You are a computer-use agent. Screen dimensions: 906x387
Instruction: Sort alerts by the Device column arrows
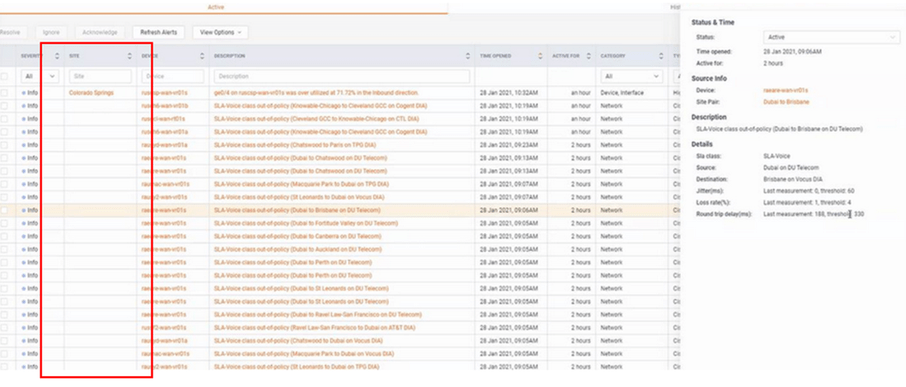[202, 56]
